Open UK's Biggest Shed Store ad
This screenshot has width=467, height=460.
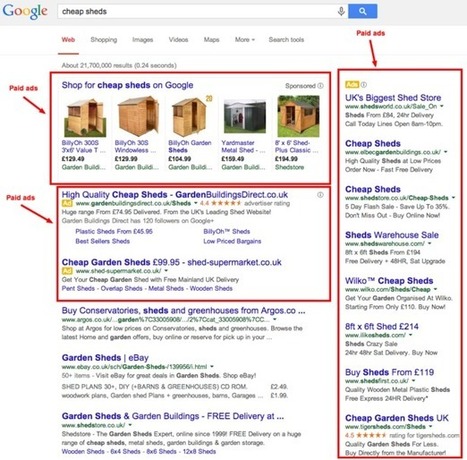coord(393,98)
